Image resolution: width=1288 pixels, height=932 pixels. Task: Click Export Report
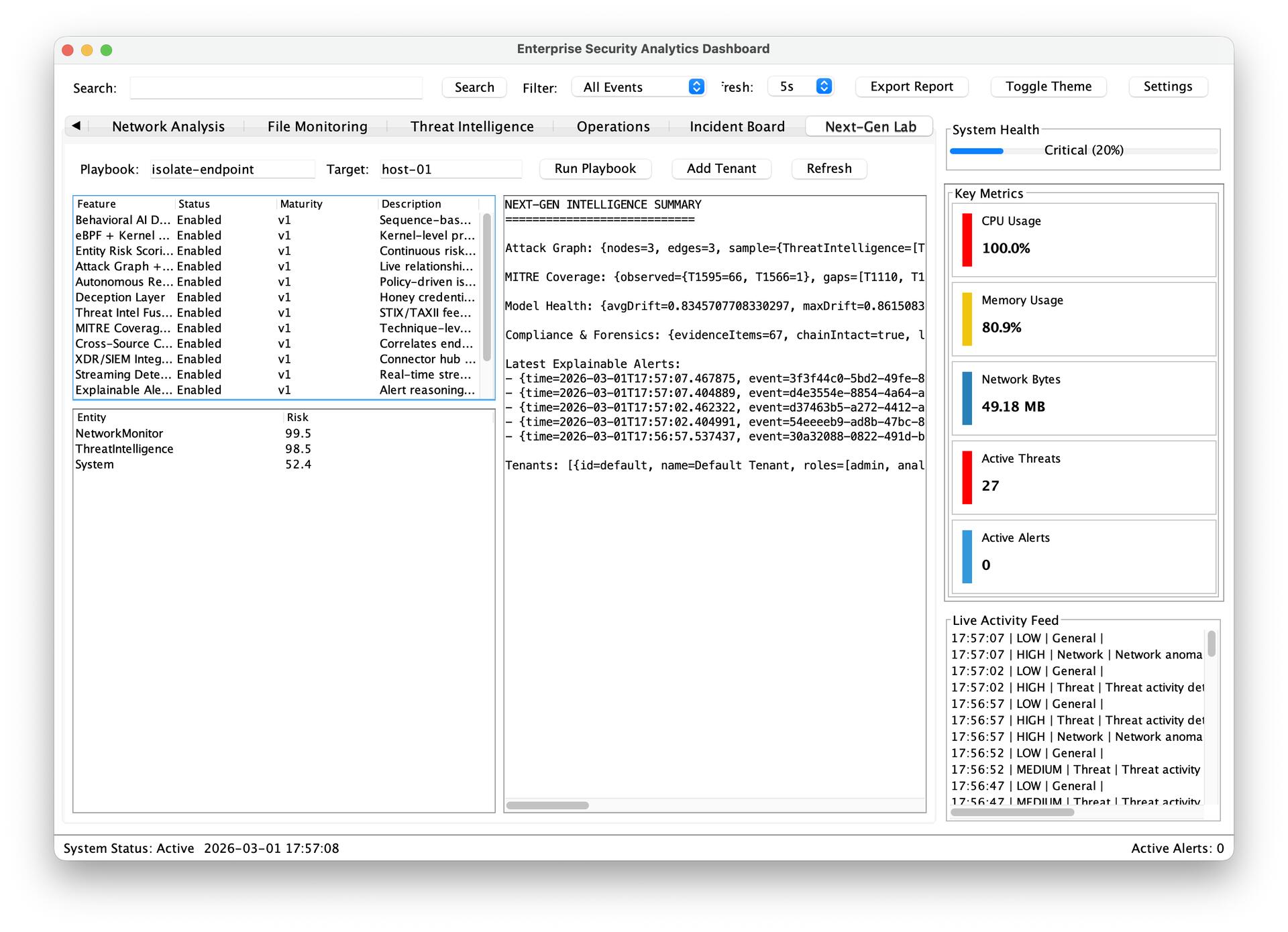coord(911,86)
